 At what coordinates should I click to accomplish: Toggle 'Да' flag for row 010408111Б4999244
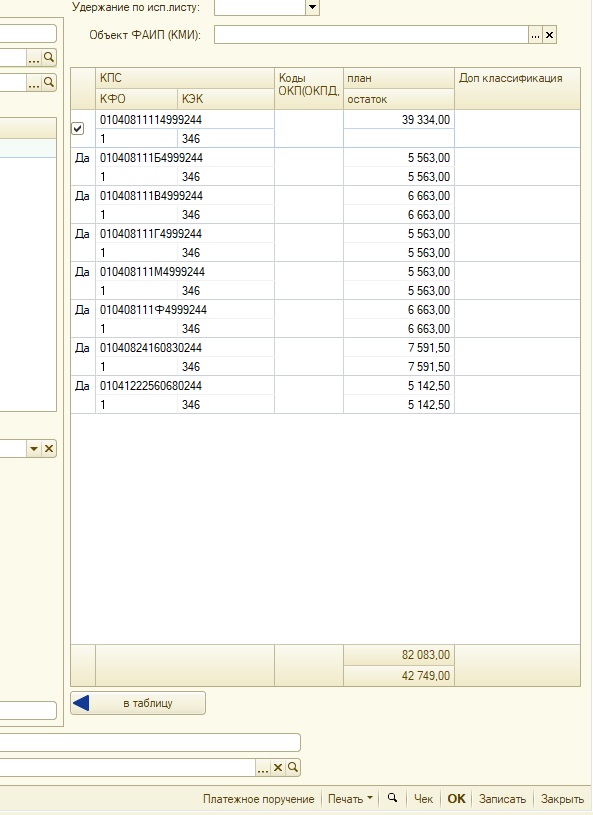(82, 157)
